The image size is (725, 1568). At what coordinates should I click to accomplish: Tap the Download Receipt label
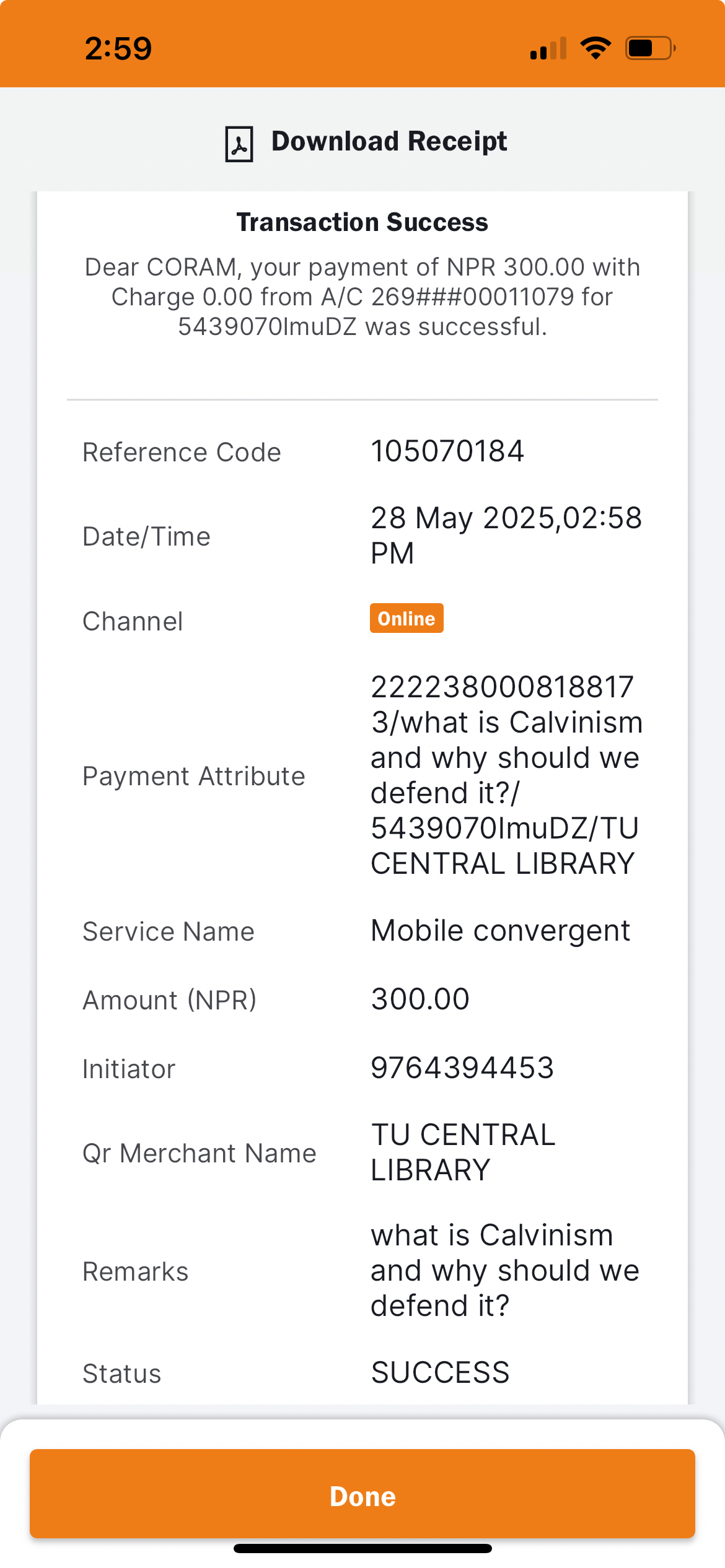click(389, 142)
